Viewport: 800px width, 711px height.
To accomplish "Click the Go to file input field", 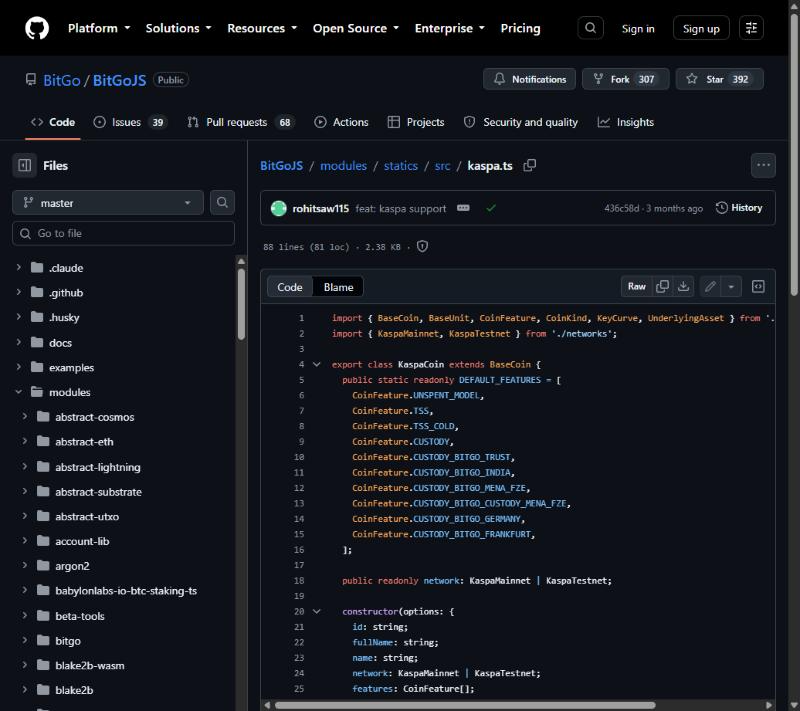I will point(123,233).
